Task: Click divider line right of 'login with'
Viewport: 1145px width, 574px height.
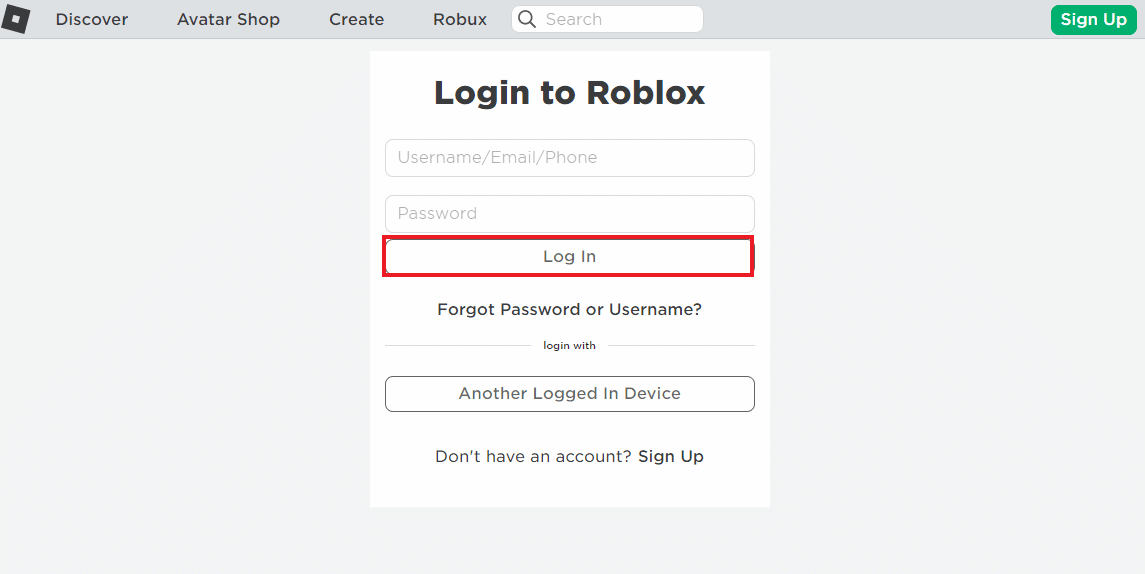Action: click(x=681, y=346)
